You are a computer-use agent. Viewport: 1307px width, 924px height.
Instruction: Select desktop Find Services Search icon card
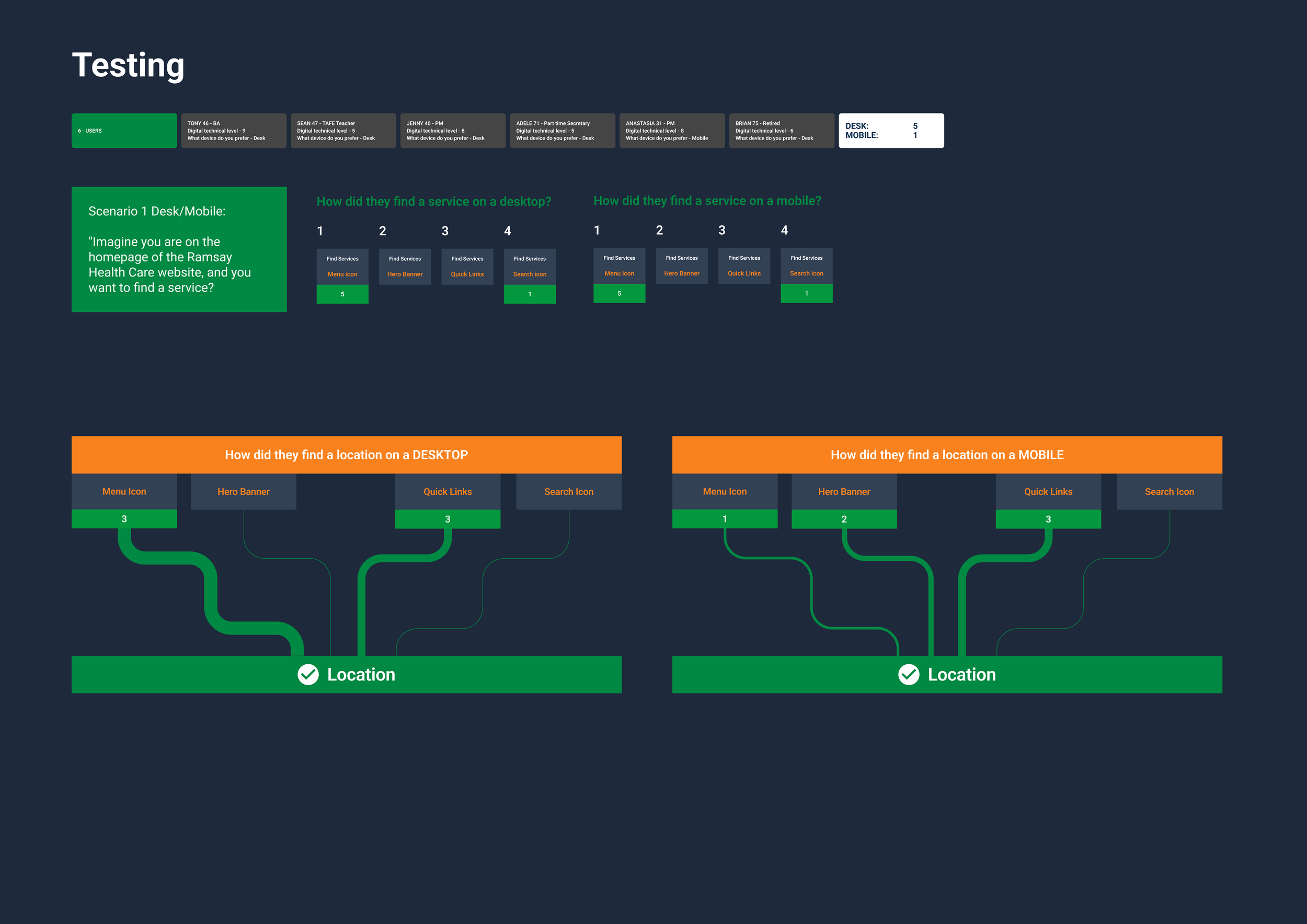tap(530, 267)
